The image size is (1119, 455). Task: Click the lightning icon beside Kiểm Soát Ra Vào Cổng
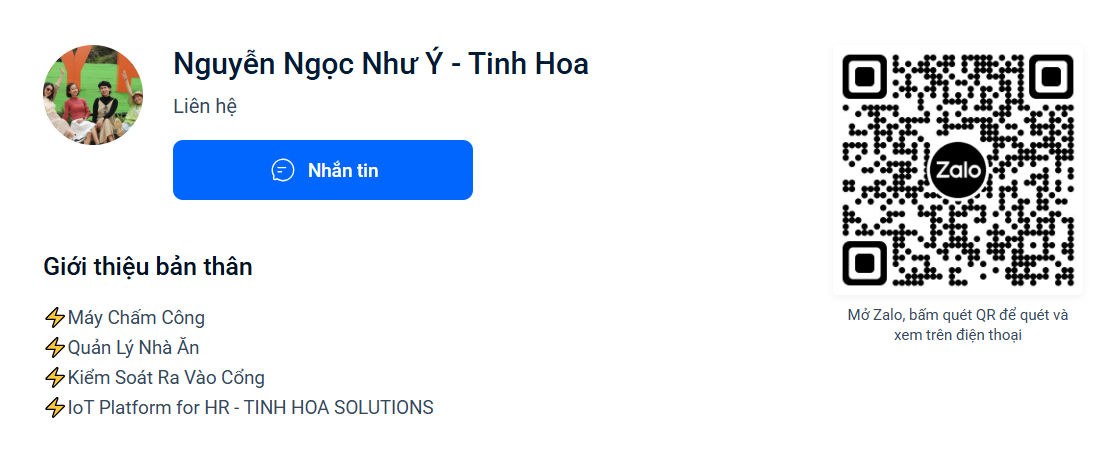(55, 378)
